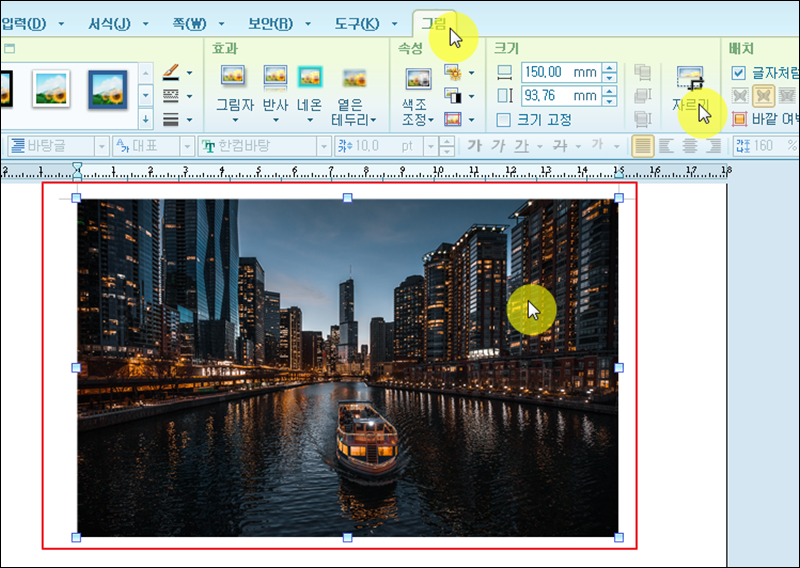Open the 그림 ribbon tab

coord(434,23)
